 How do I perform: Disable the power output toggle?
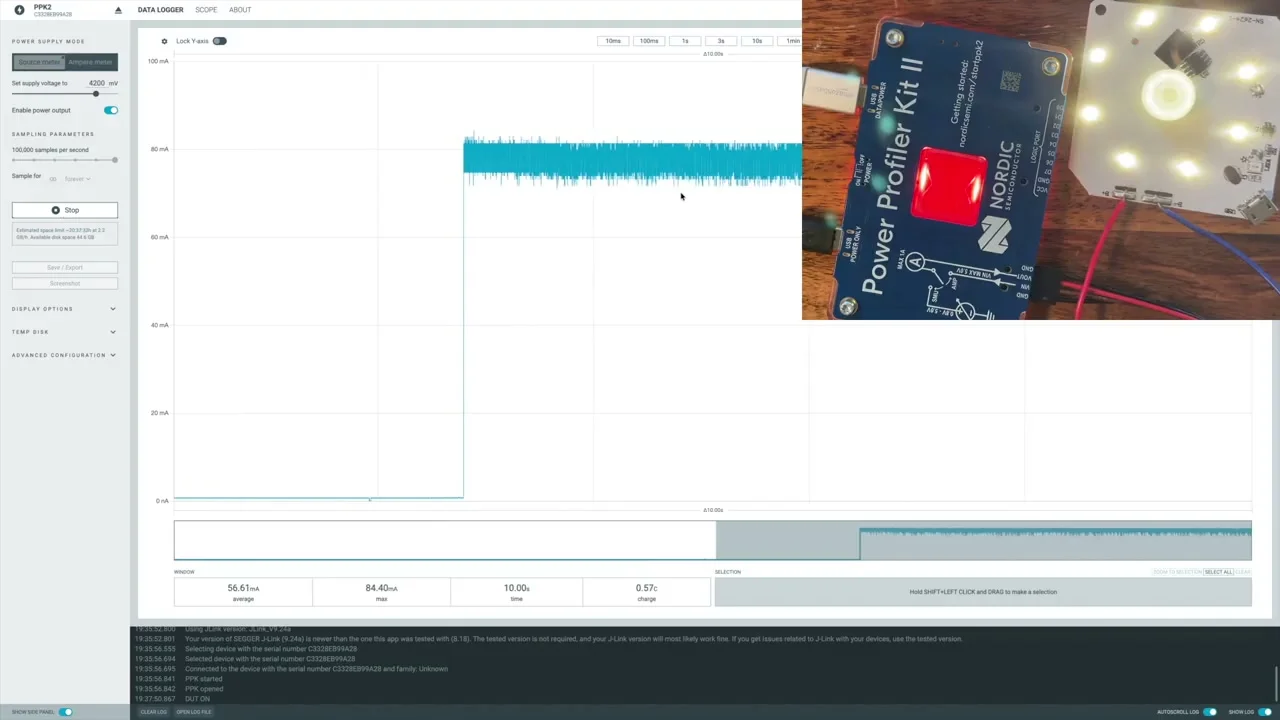(110, 110)
